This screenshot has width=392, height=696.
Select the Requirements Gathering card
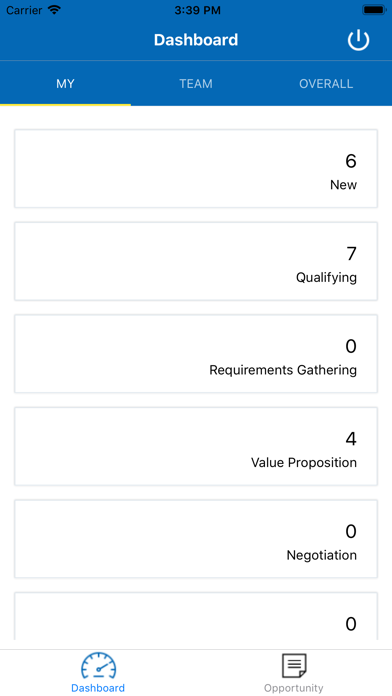click(x=196, y=354)
